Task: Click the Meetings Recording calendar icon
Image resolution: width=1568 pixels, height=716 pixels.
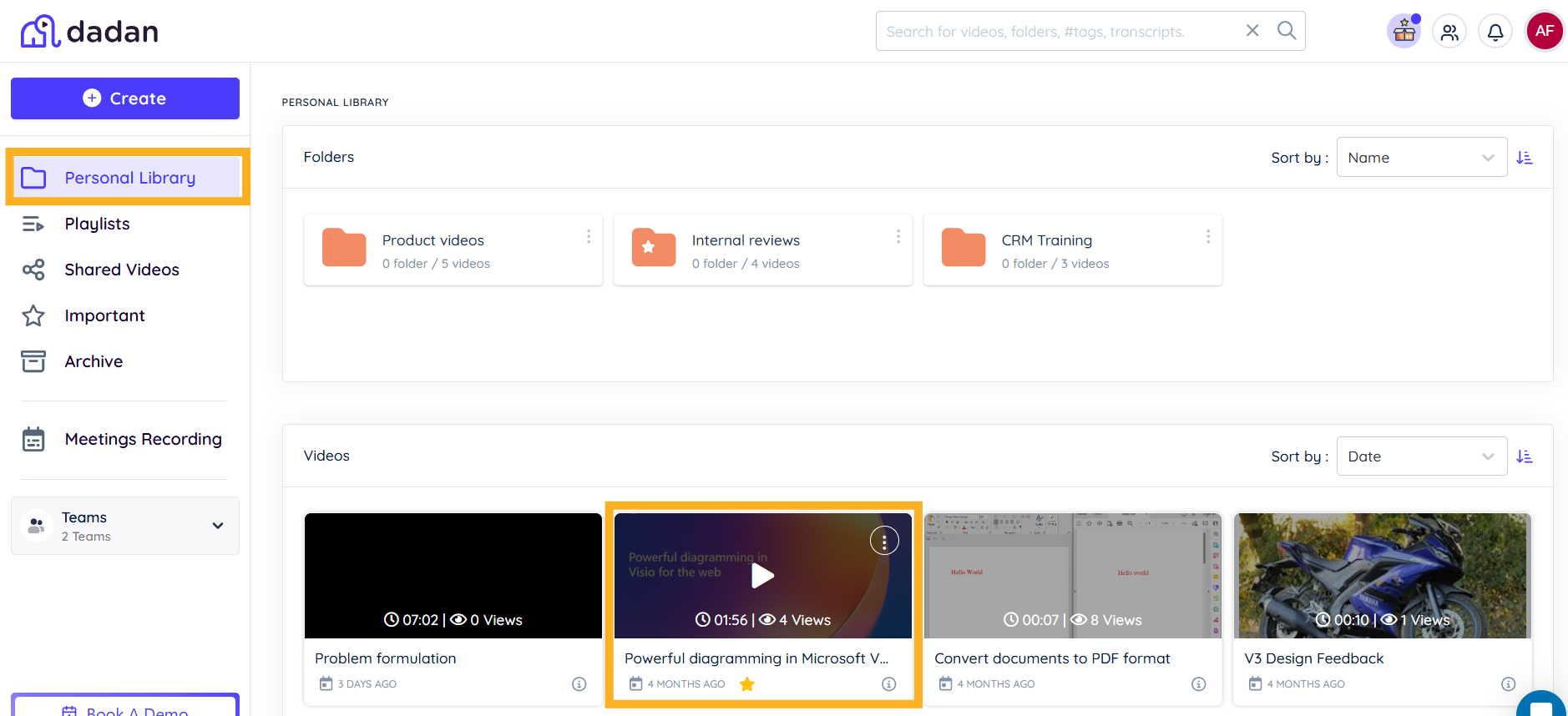Action: tap(33, 439)
